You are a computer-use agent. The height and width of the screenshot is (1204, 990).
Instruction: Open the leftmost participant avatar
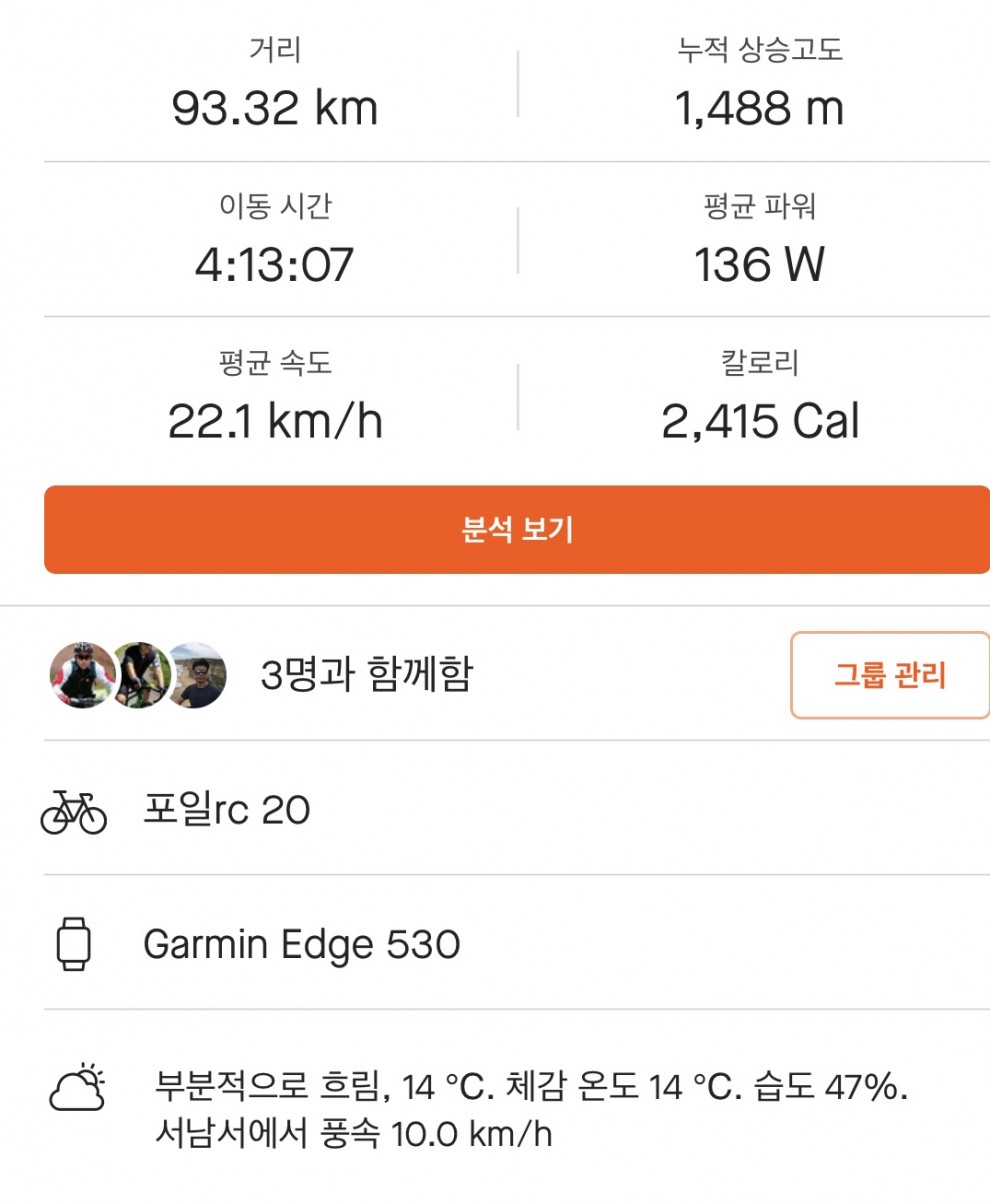(82, 676)
